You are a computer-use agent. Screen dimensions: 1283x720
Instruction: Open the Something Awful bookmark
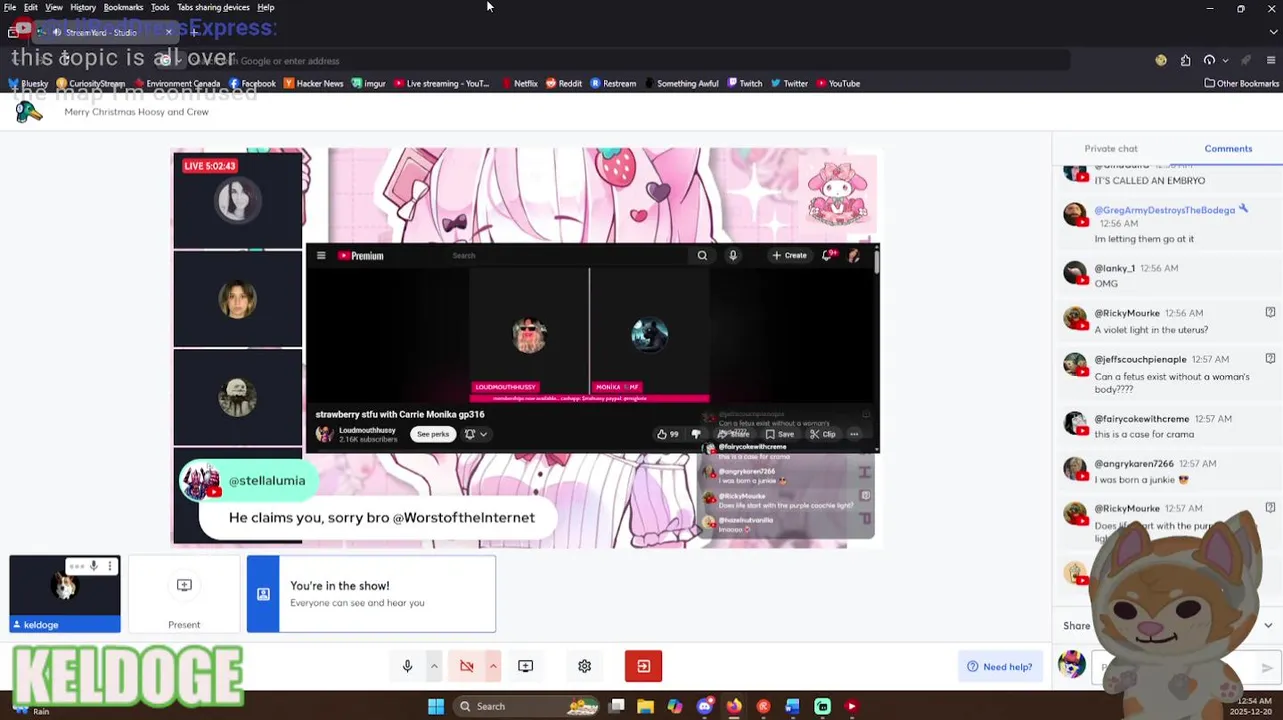[x=681, y=84]
